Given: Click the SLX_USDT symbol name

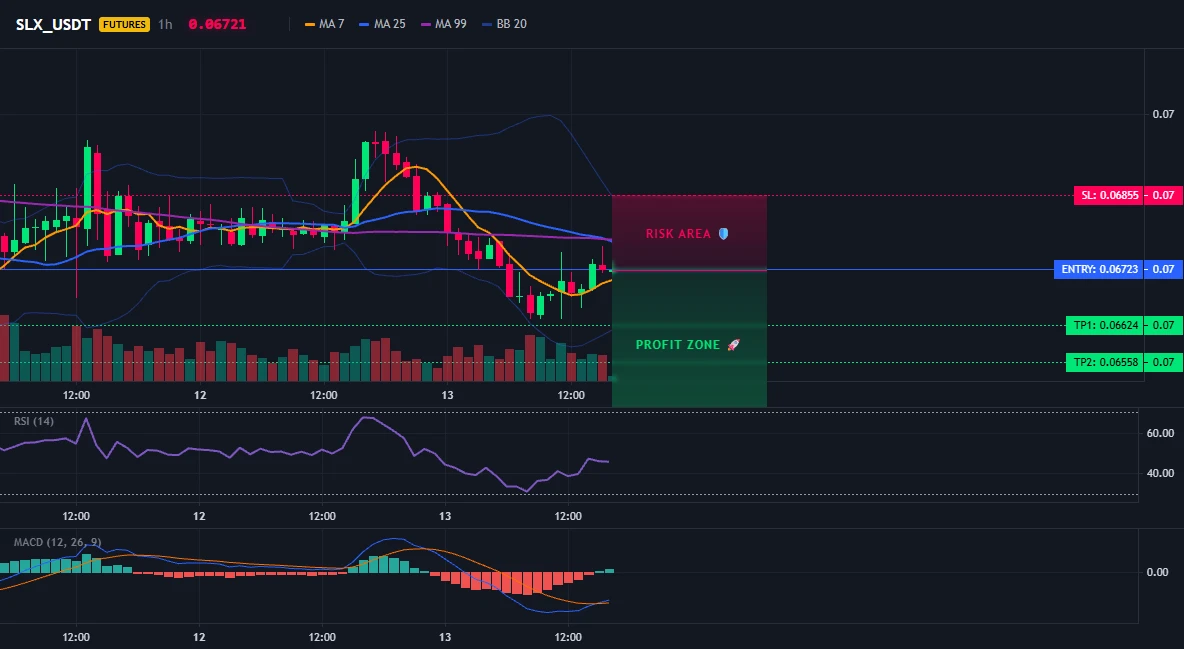Looking at the screenshot, I should 53,24.
